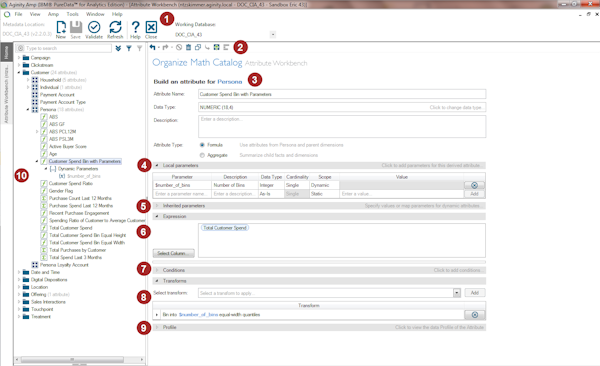Click the Refresh icon
The width and height of the screenshot is (600, 366).
pyautogui.click(x=115, y=28)
